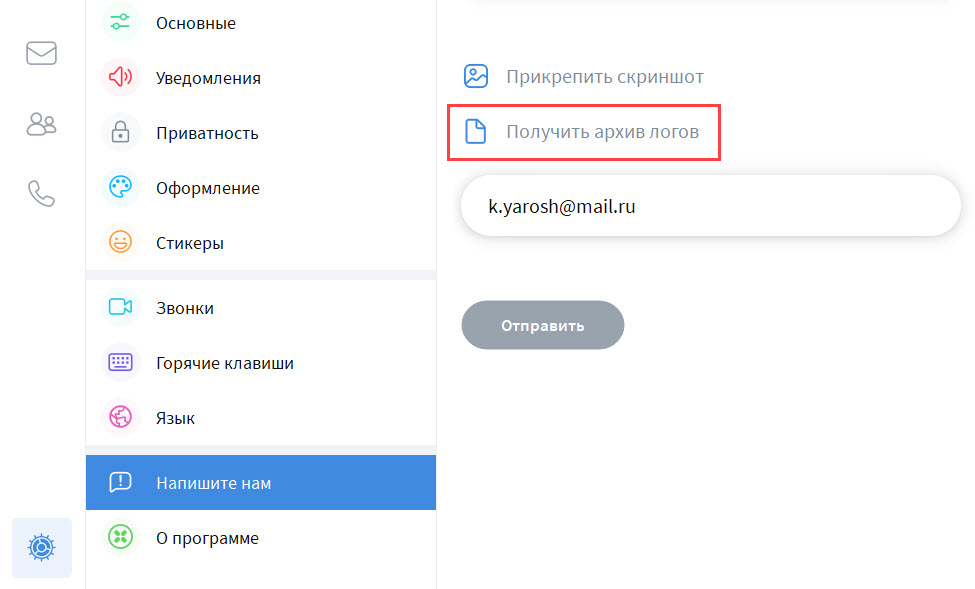Click the Язык globe icon
Screen dimensions: 975x589
pyautogui.click(x=120, y=418)
